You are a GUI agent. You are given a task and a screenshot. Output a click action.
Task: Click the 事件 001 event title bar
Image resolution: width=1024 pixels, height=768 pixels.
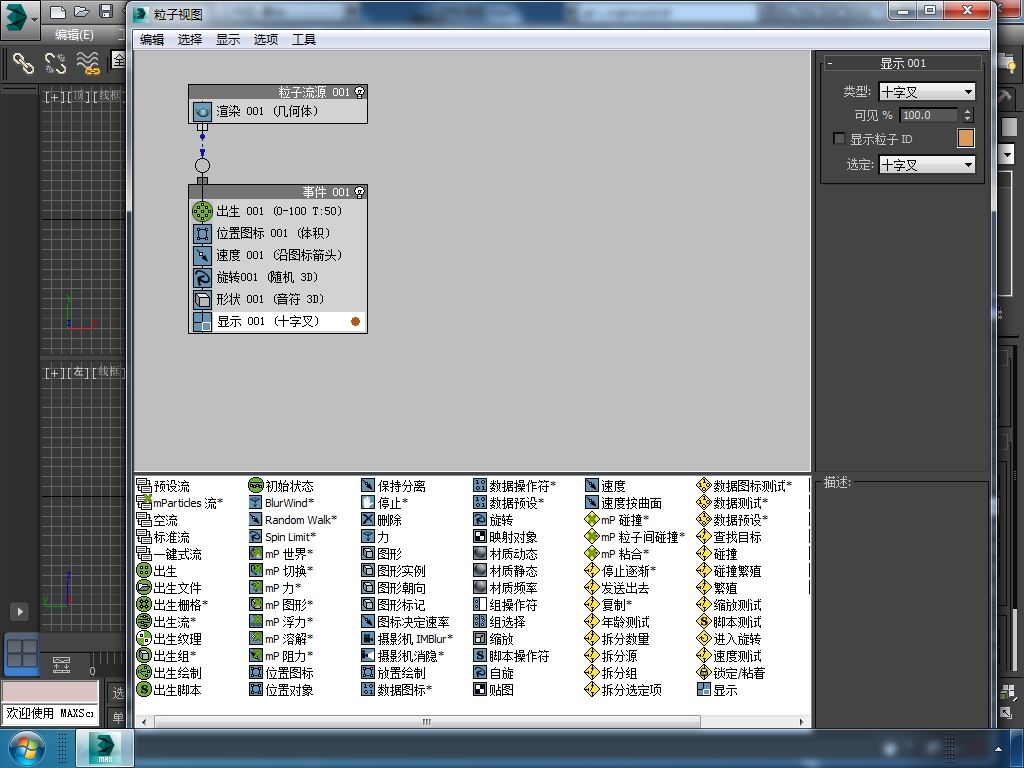pos(278,192)
